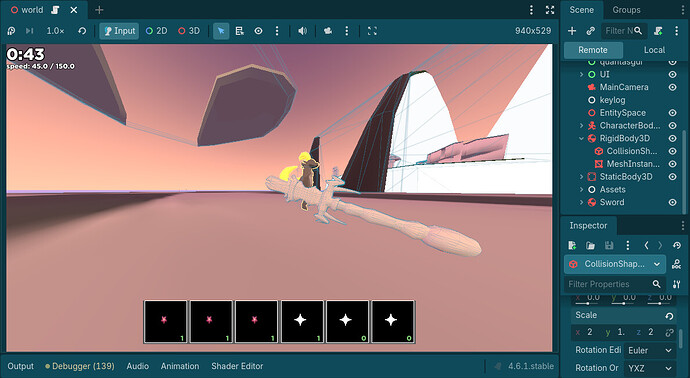Click the camera override icon in the toolbar

coord(328,31)
